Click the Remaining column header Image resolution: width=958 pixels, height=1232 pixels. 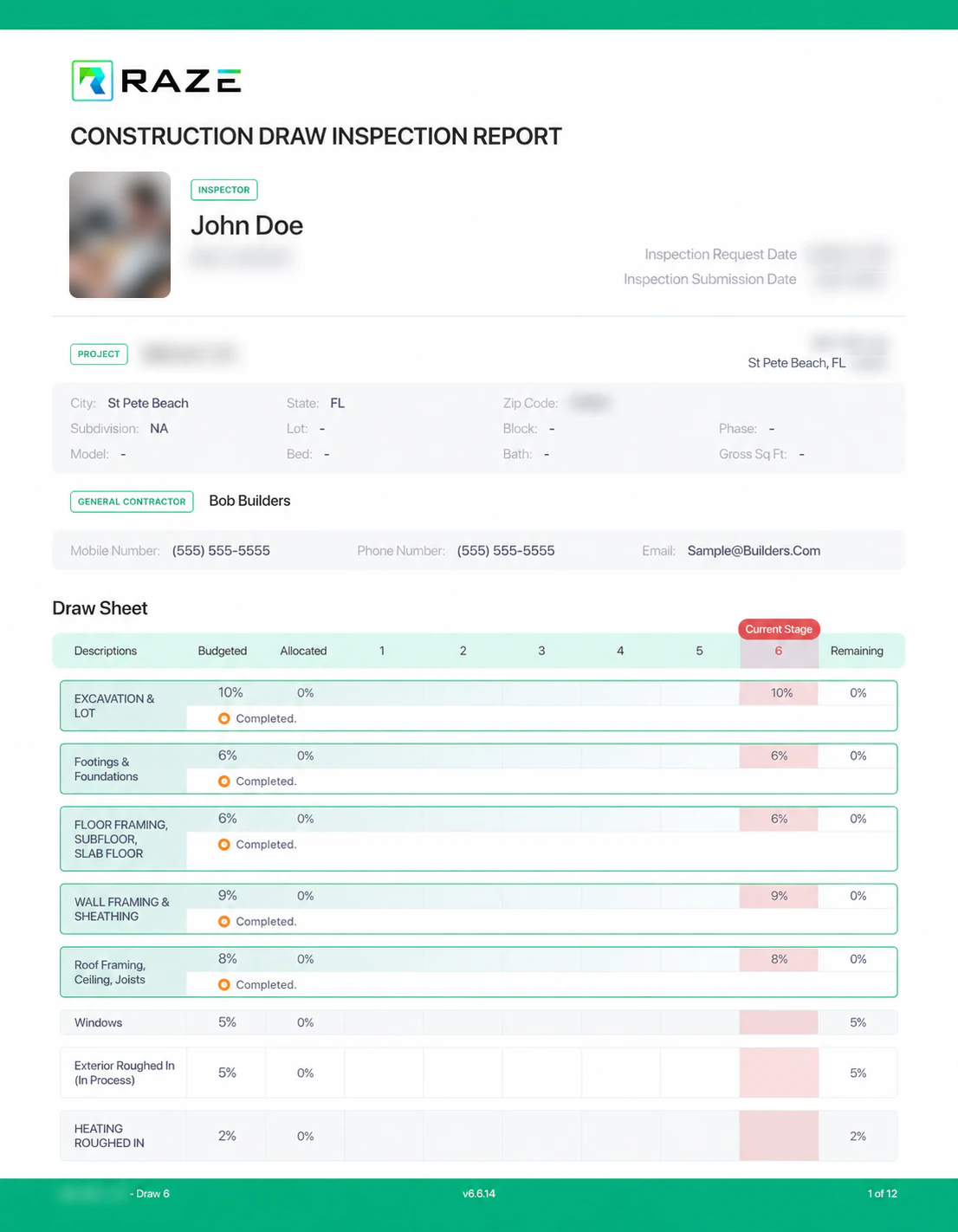click(857, 651)
